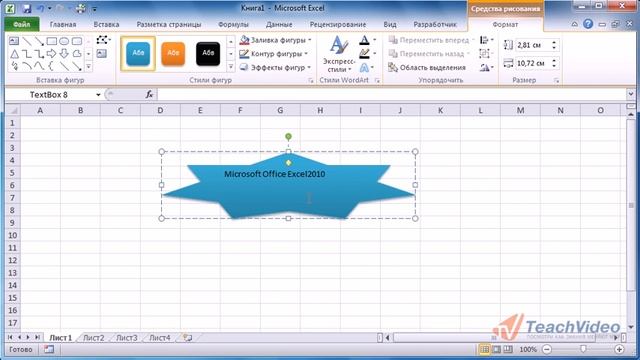640x360 pixels.
Task: Insert a new worksheet tab
Action: coord(188,338)
